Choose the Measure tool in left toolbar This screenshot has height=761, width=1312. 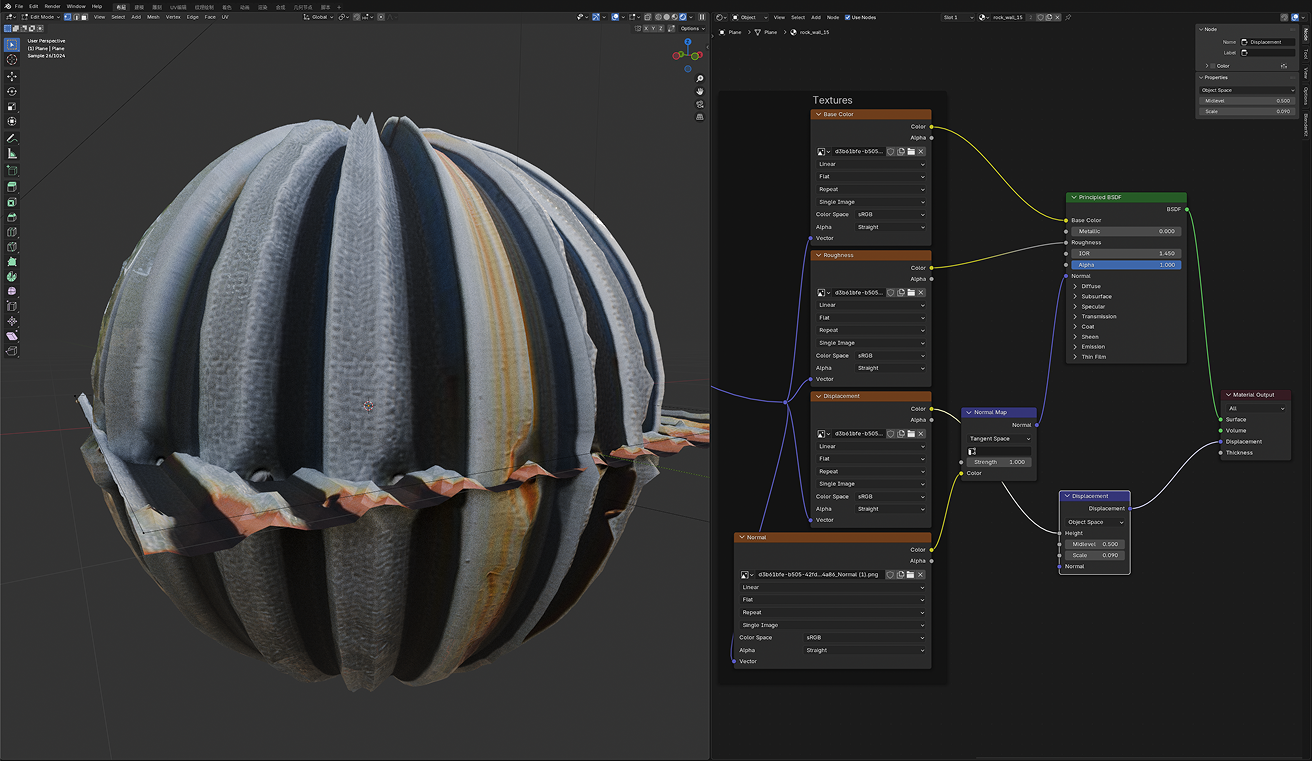[12, 154]
